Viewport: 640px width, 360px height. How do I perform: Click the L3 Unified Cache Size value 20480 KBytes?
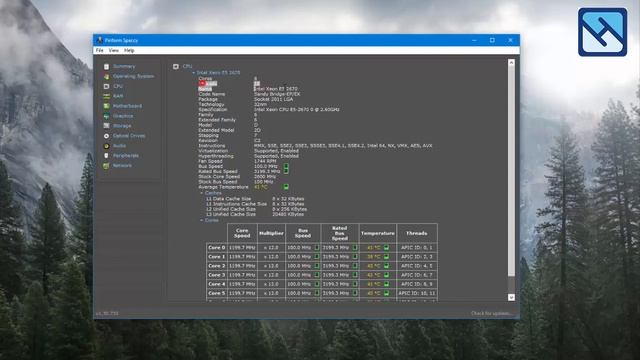[288, 214]
